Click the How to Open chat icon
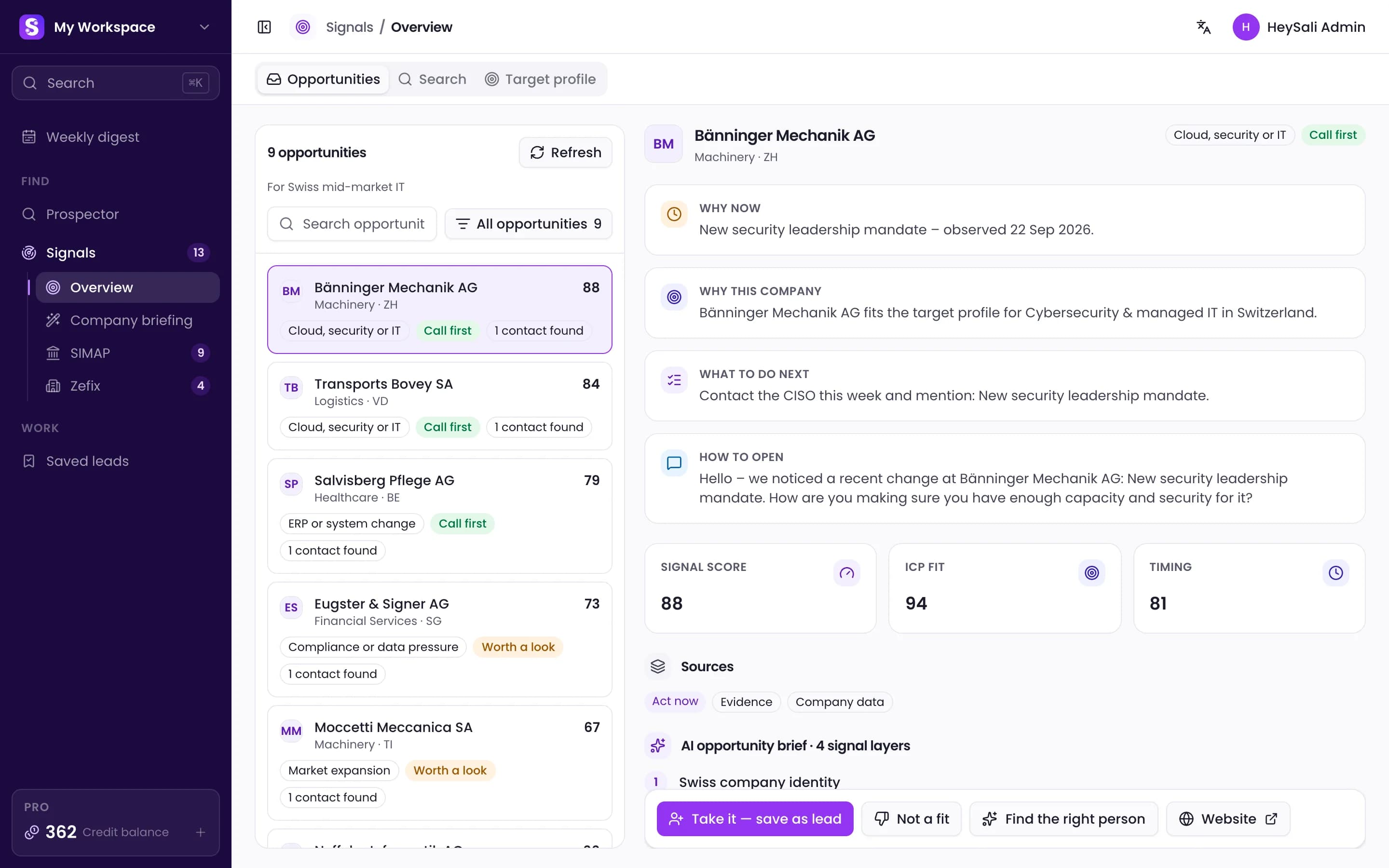1389x868 pixels. (x=674, y=463)
